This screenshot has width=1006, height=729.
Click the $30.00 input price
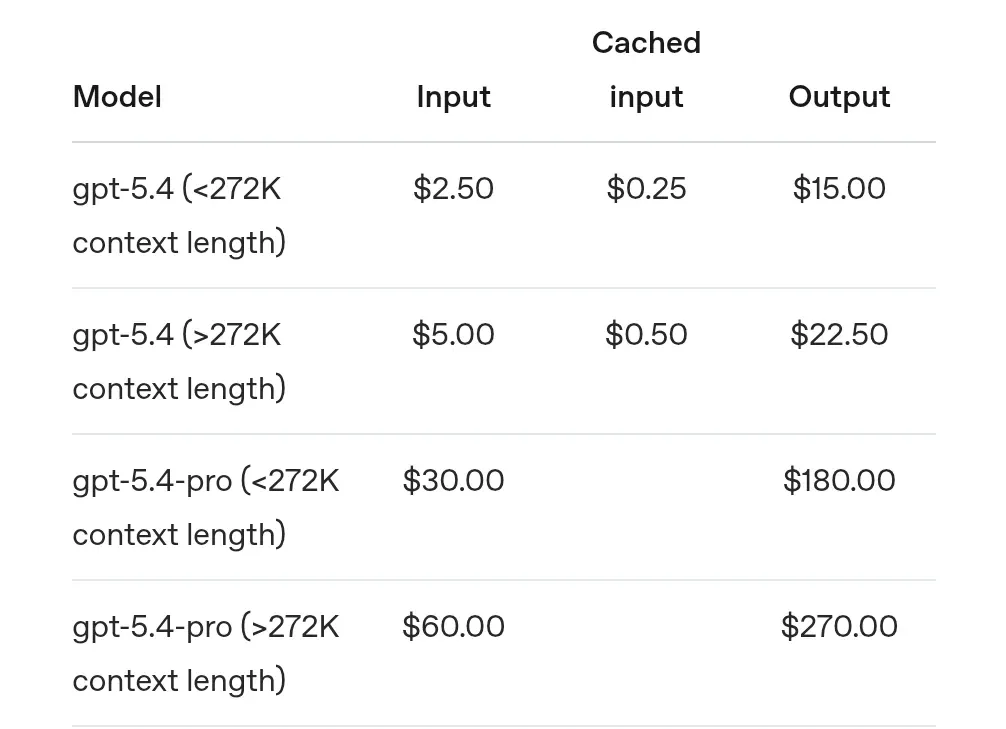[453, 481]
